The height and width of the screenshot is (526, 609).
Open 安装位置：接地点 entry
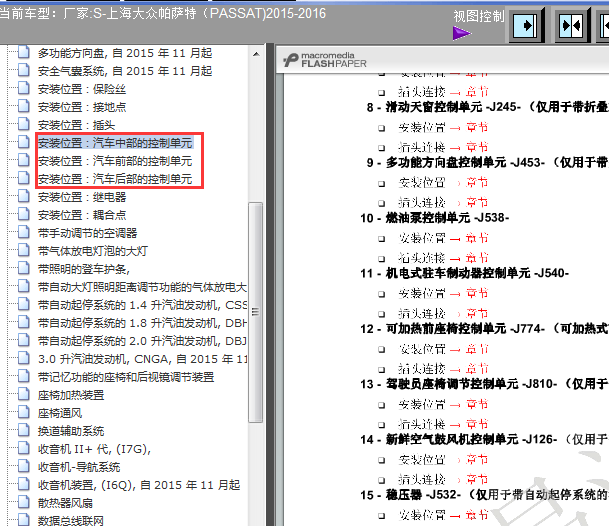tap(82, 107)
